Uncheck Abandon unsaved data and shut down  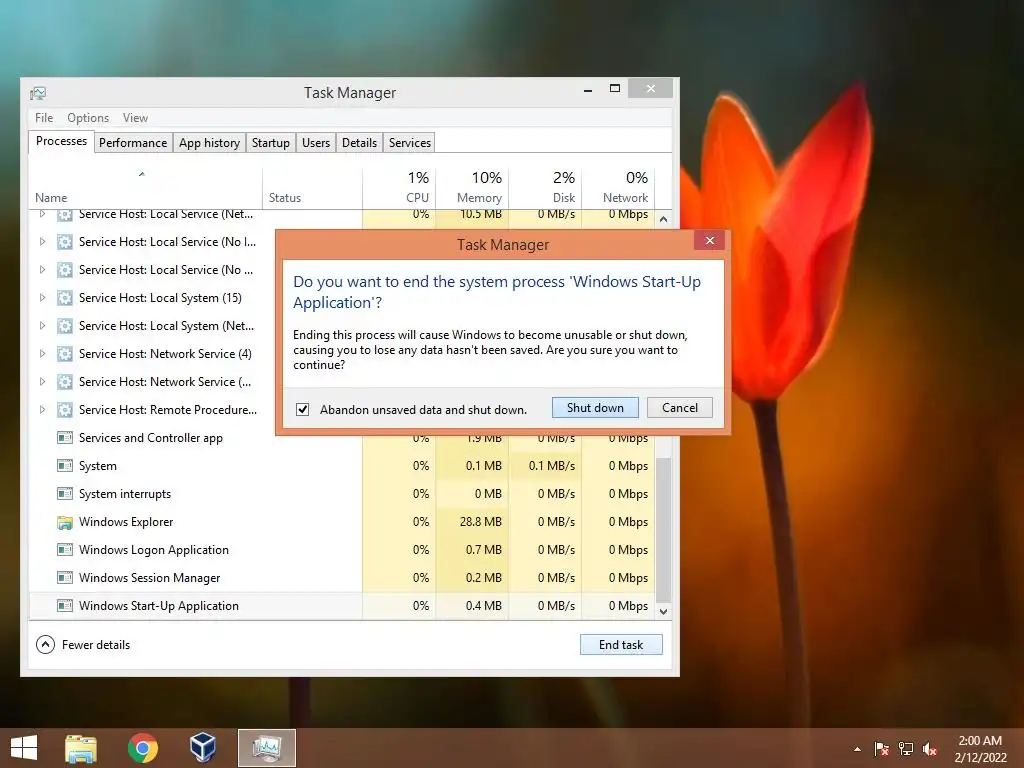point(302,409)
